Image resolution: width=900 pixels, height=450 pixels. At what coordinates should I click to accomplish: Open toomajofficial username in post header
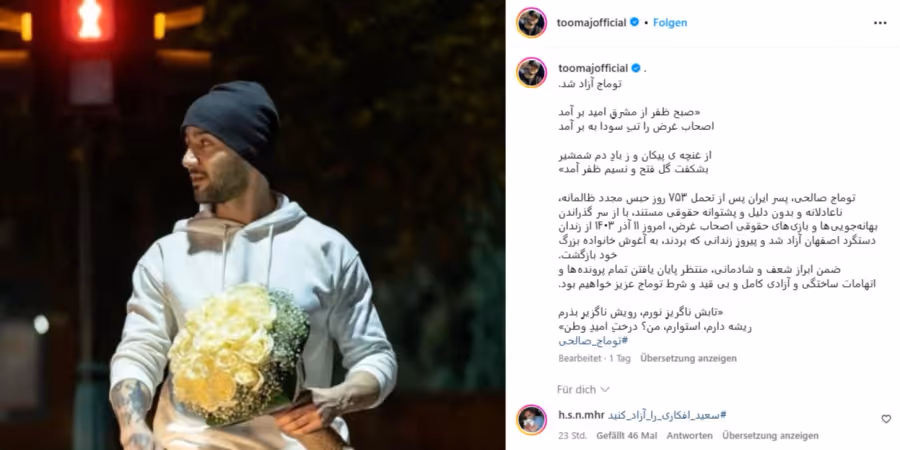click(591, 23)
